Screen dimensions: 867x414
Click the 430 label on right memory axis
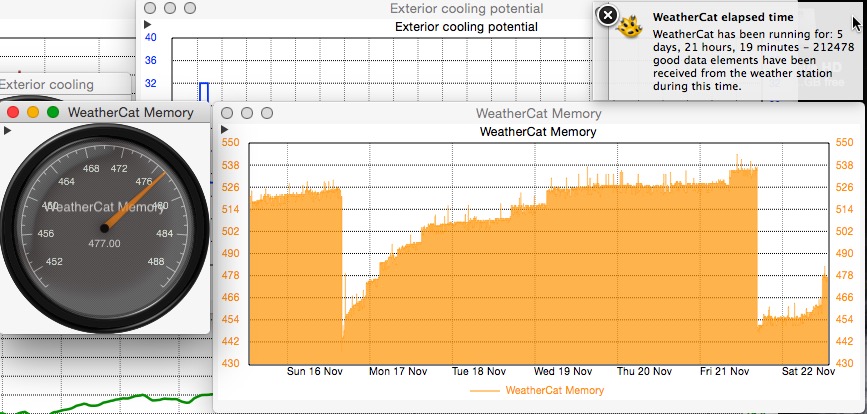coord(844,363)
